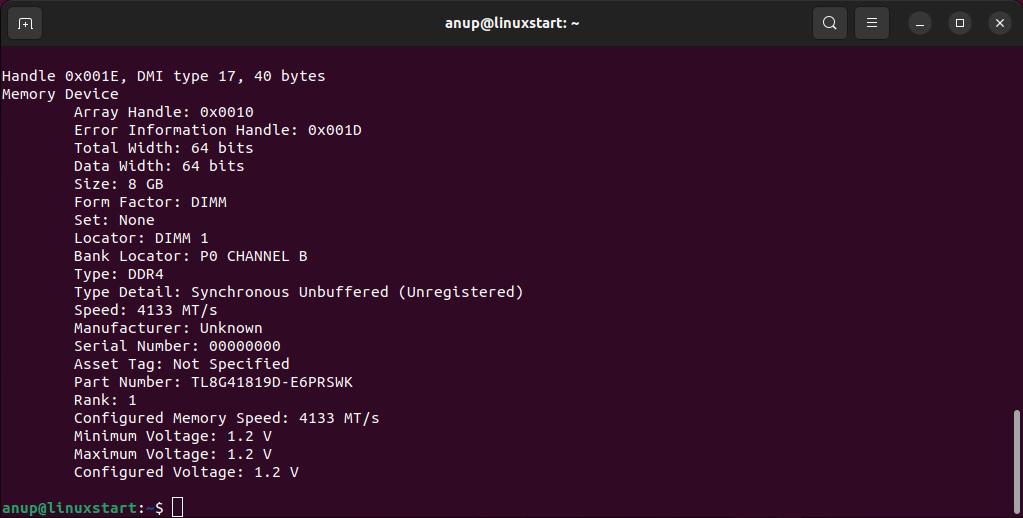Click the anup@linuxstart window title

click(512, 23)
